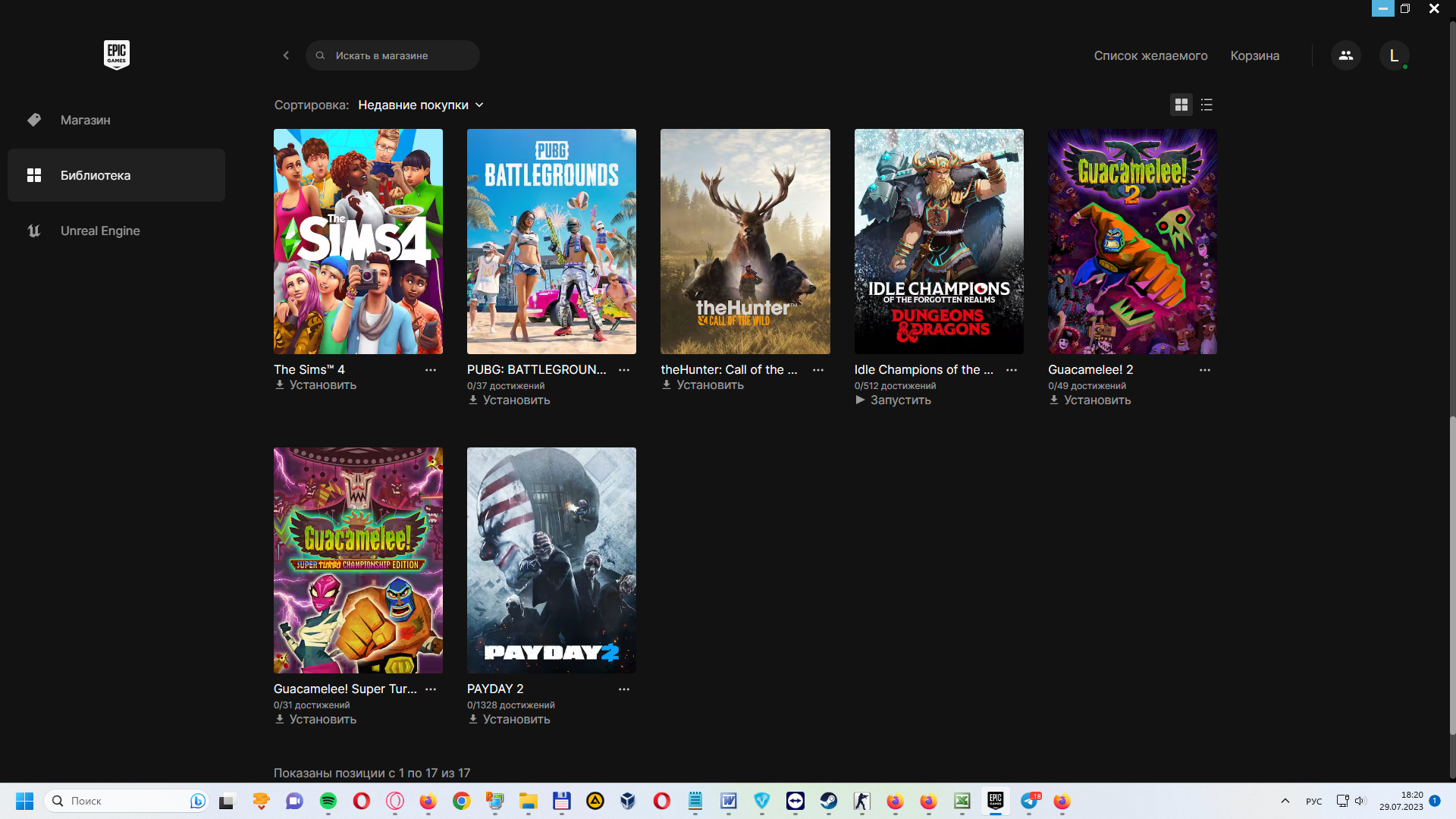Open the Магазин sidebar section

tap(85, 120)
